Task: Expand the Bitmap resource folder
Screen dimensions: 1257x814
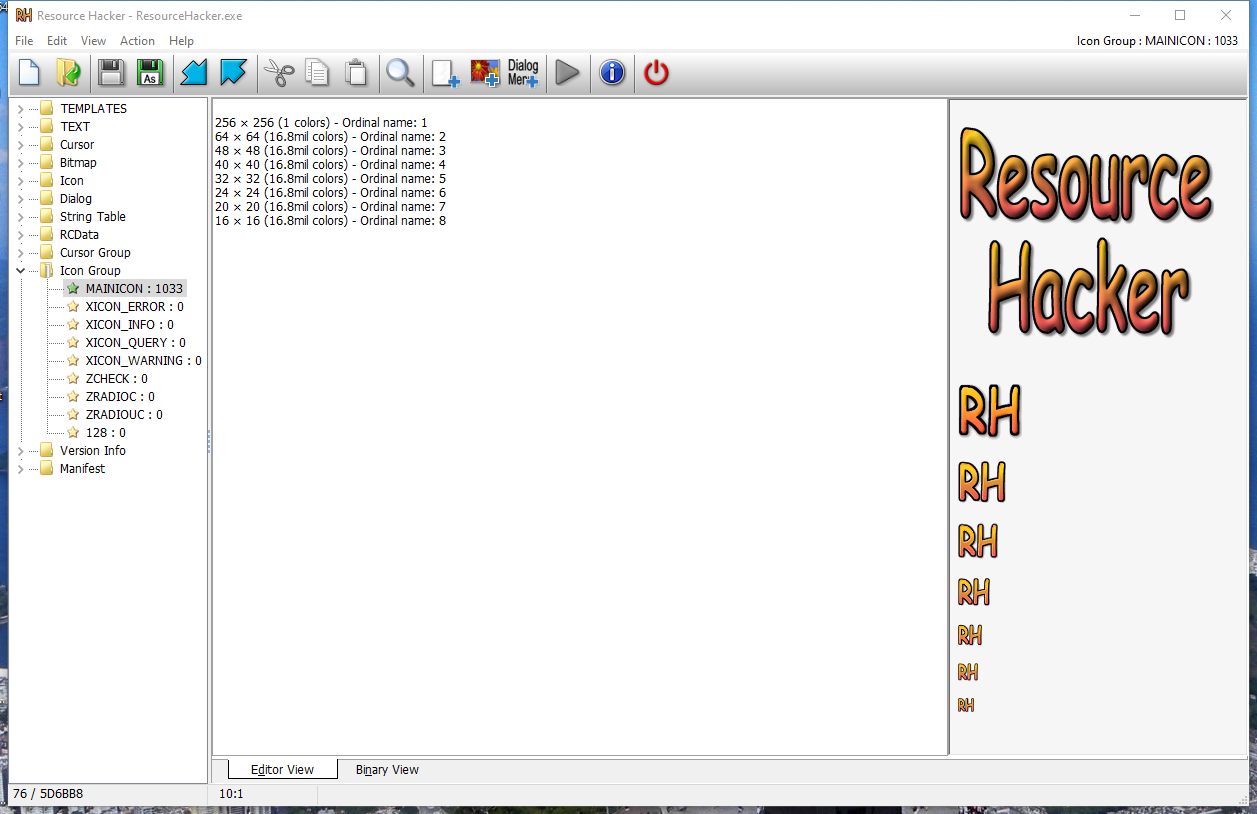Action: [x=20, y=163]
